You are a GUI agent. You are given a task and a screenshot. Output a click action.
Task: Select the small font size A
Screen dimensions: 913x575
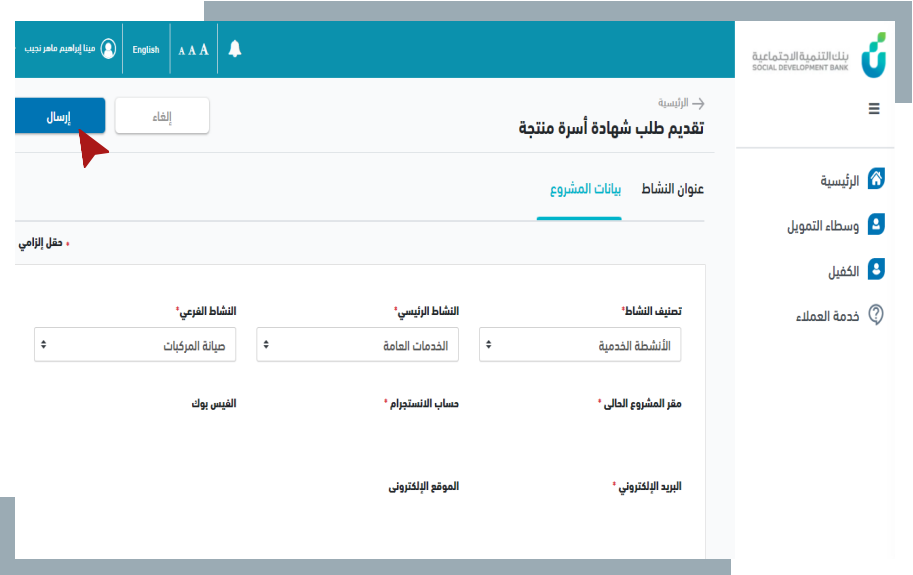182,51
